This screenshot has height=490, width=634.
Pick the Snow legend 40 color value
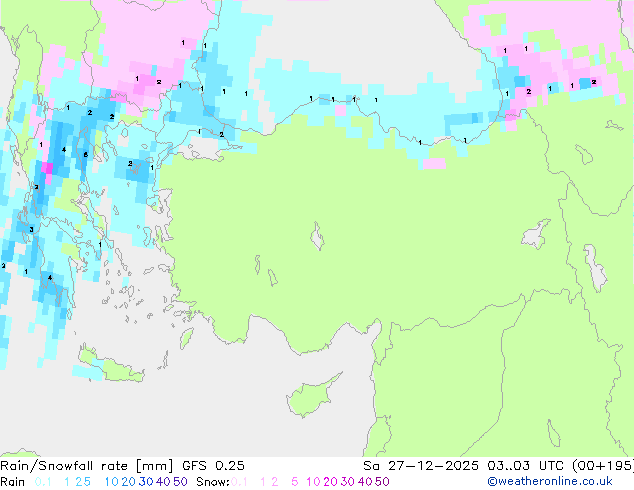[x=365, y=482]
